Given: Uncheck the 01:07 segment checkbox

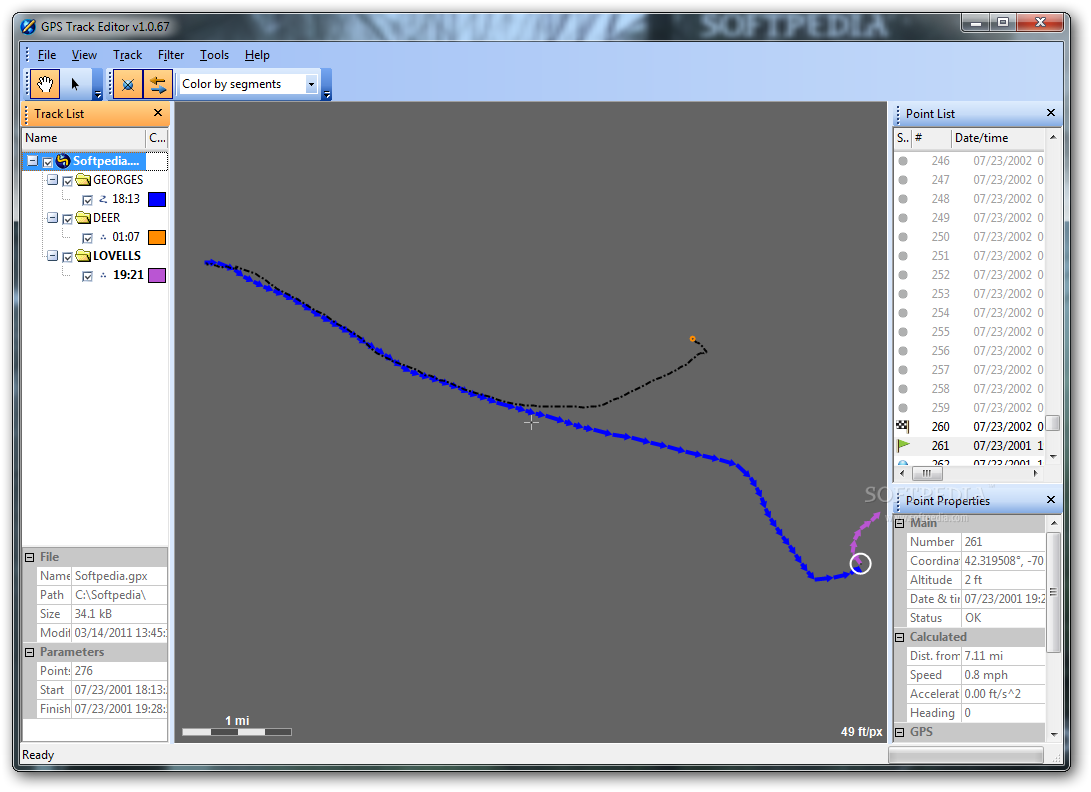Looking at the screenshot, I should (88, 238).
